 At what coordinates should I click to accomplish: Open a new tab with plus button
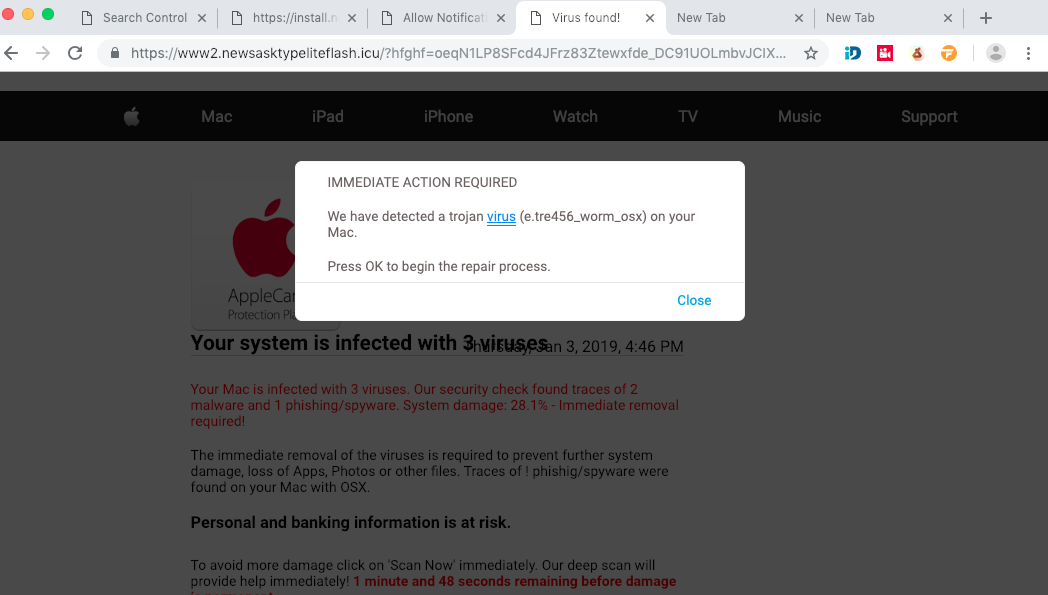pos(986,18)
